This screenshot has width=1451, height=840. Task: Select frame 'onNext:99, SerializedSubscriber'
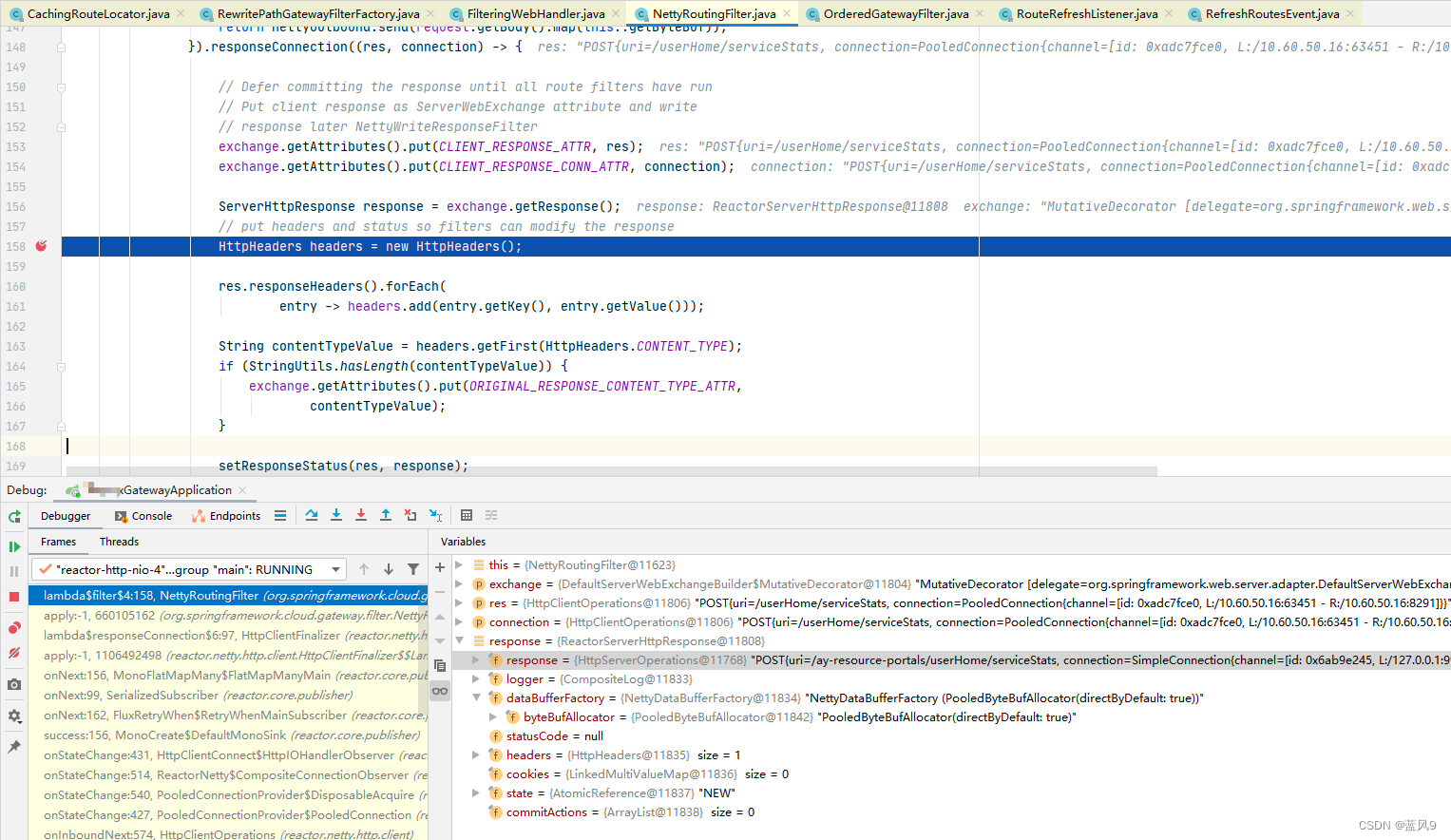[x=228, y=696]
